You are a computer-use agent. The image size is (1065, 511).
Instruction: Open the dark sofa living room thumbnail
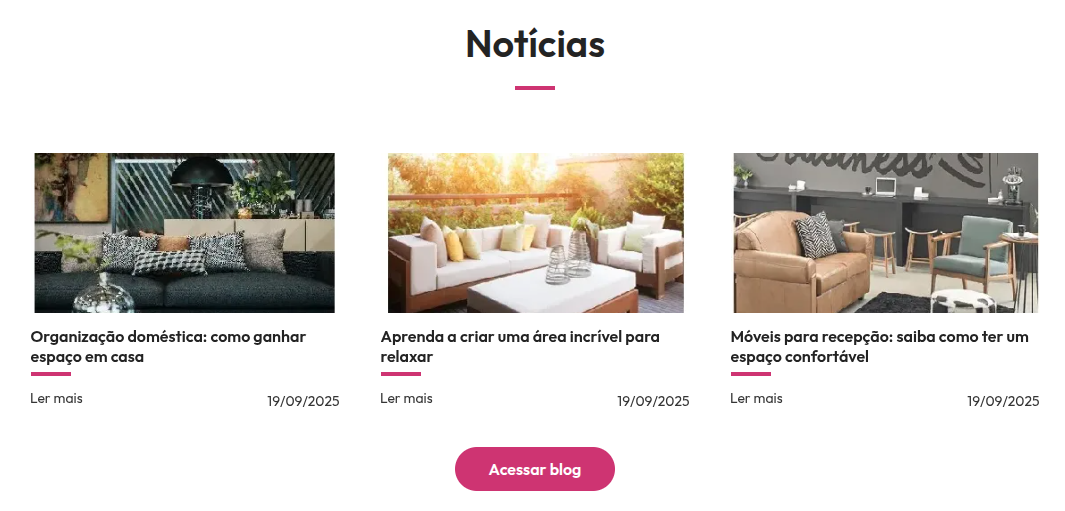pyautogui.click(x=184, y=232)
